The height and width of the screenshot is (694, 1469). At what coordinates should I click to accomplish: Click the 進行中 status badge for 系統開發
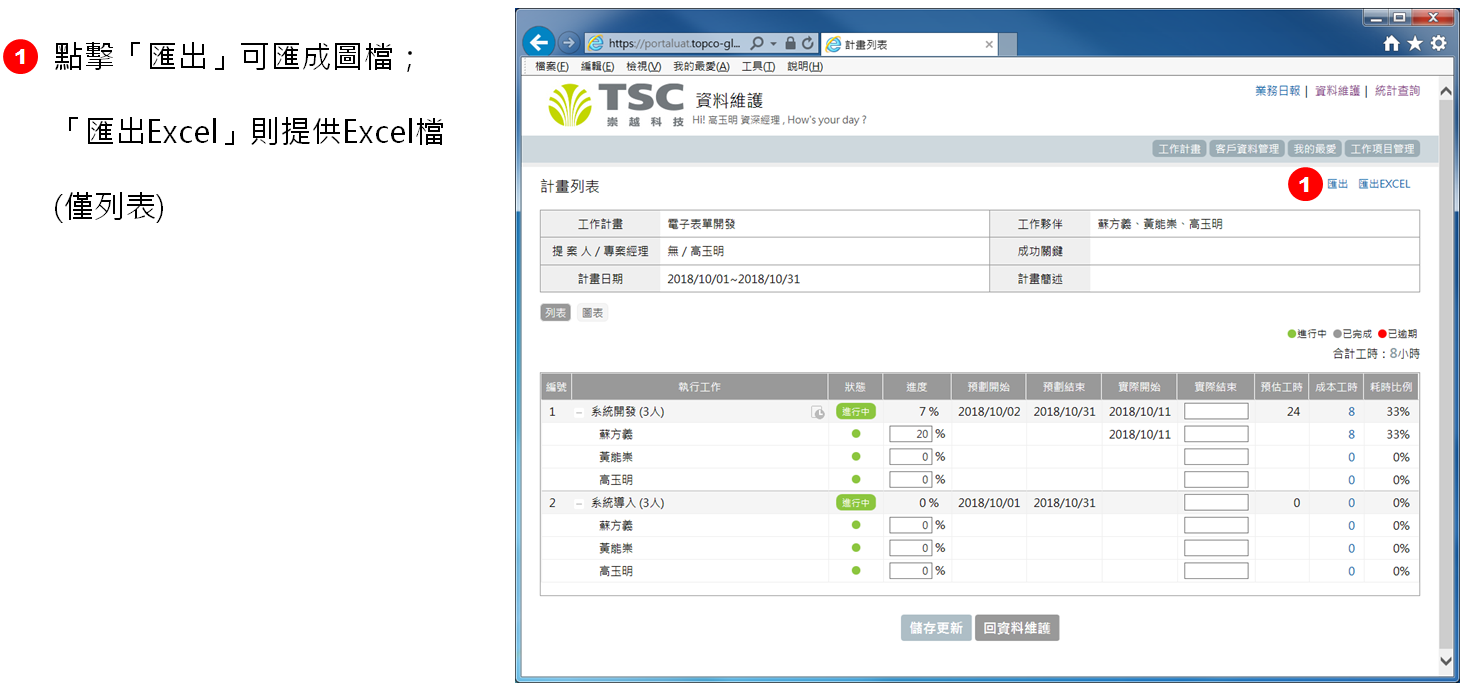point(855,412)
